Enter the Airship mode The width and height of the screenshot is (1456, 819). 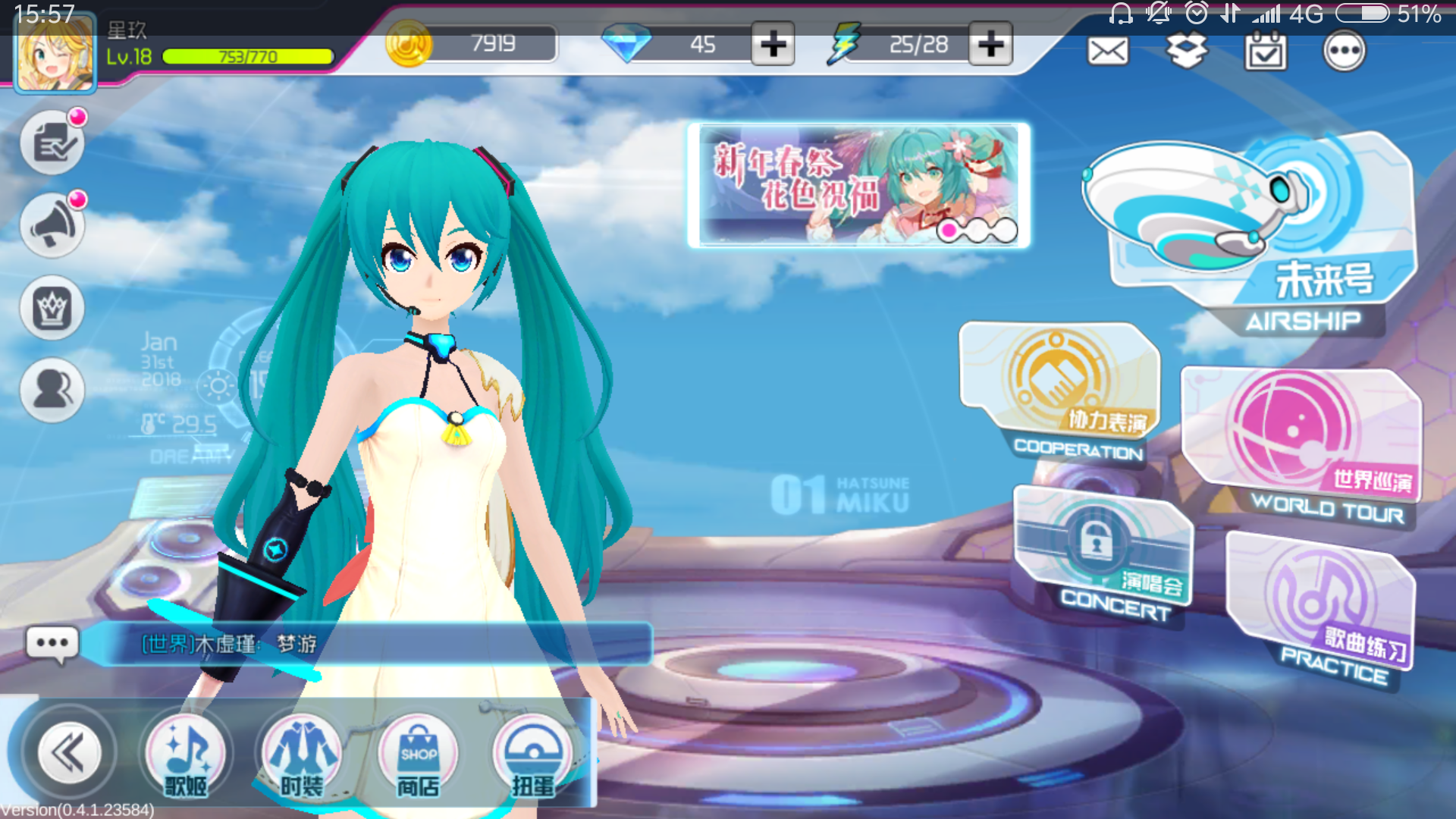[x=1251, y=235]
